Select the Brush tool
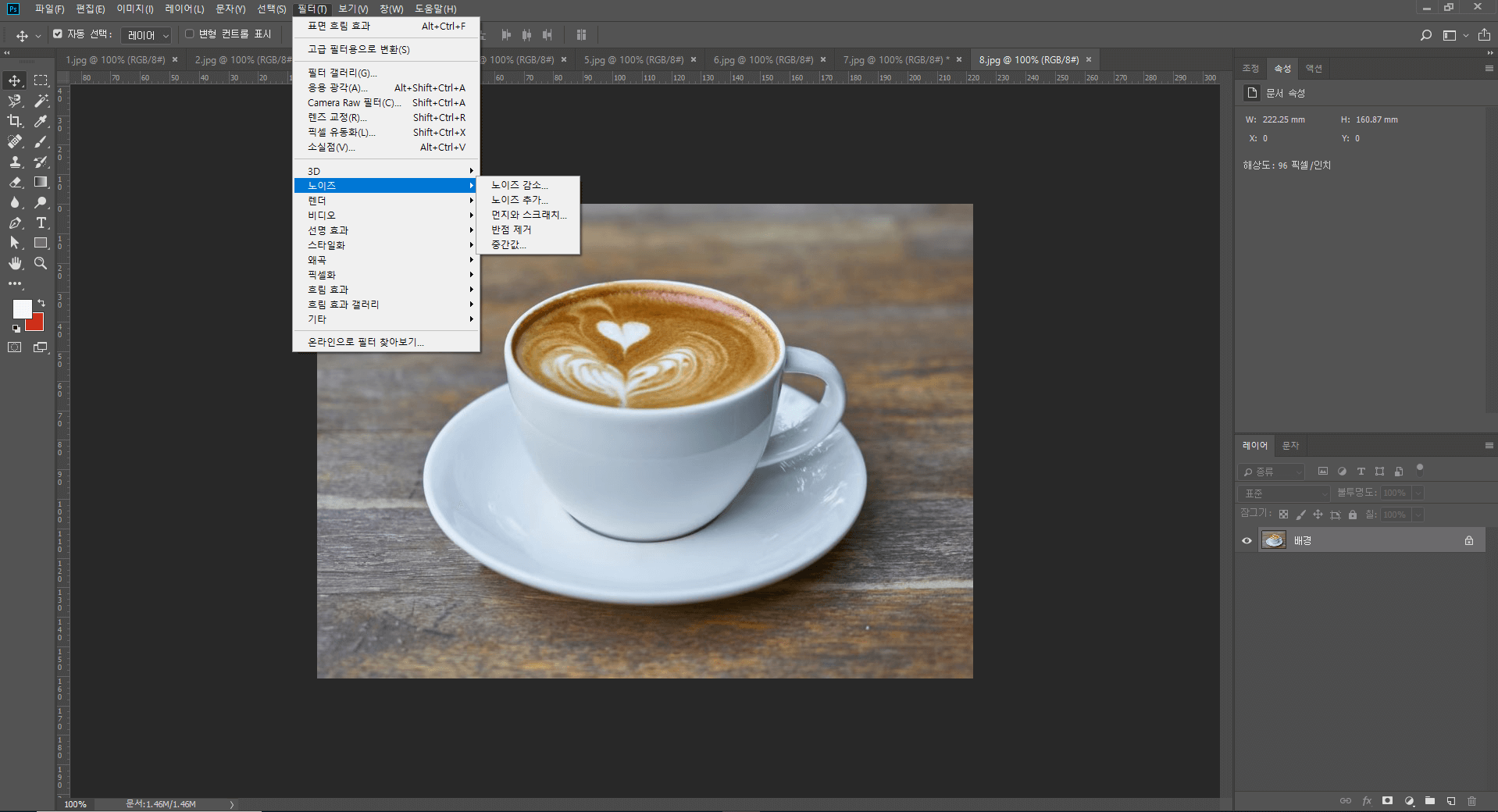The height and width of the screenshot is (812, 1498). tap(41, 141)
